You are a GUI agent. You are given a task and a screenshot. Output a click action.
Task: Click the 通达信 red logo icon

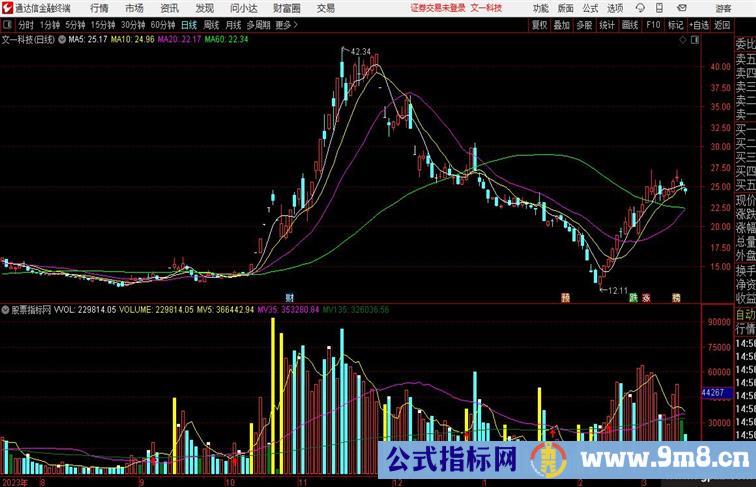(7, 8)
